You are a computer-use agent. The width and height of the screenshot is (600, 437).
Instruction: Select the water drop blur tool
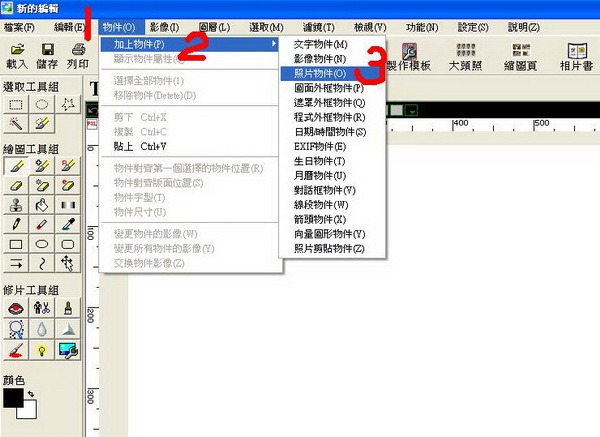click(42, 329)
